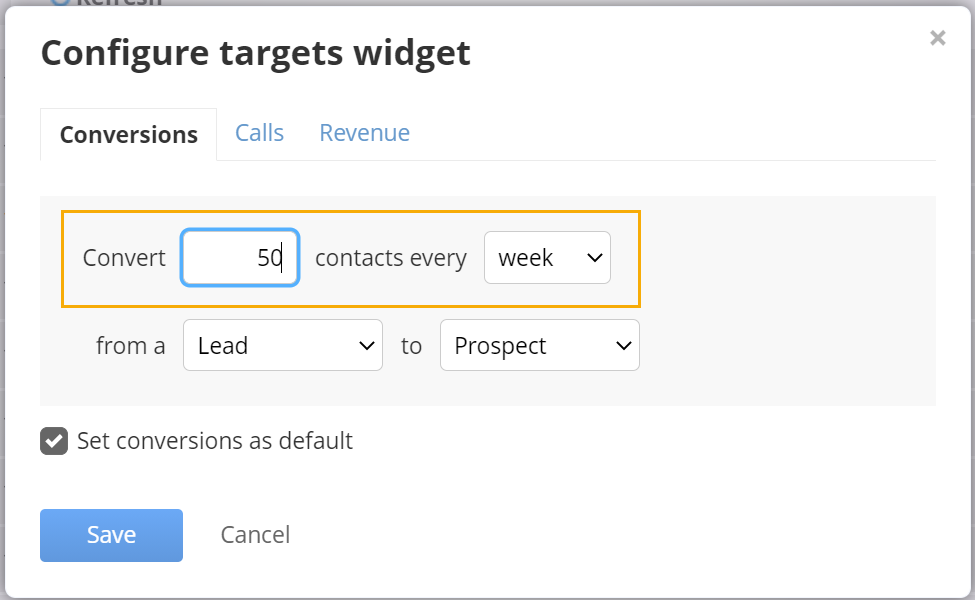Focus the contacts number field showing 50
This screenshot has height=600, width=975.
point(240,257)
